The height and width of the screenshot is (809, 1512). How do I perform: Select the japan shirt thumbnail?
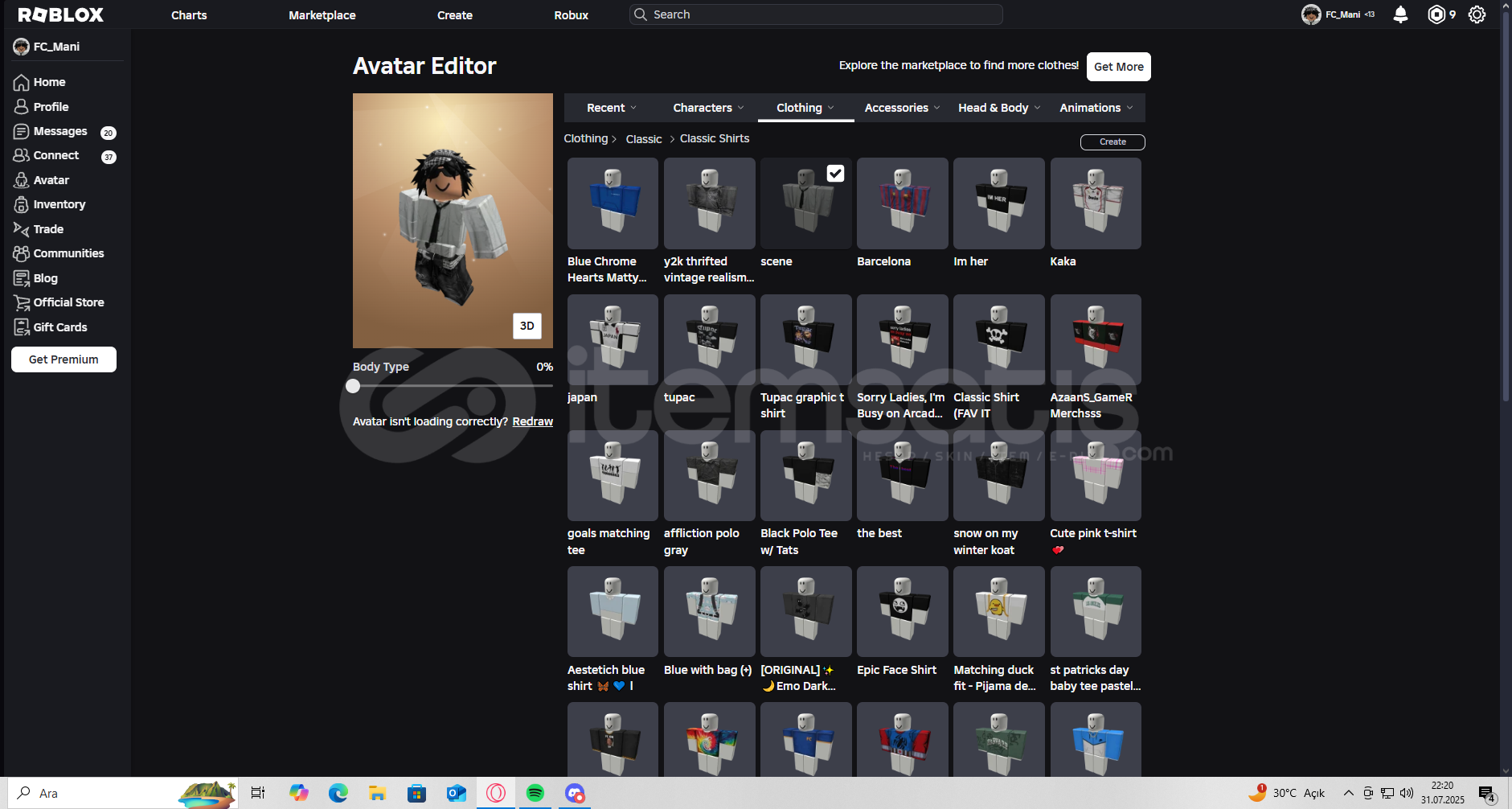pos(613,339)
